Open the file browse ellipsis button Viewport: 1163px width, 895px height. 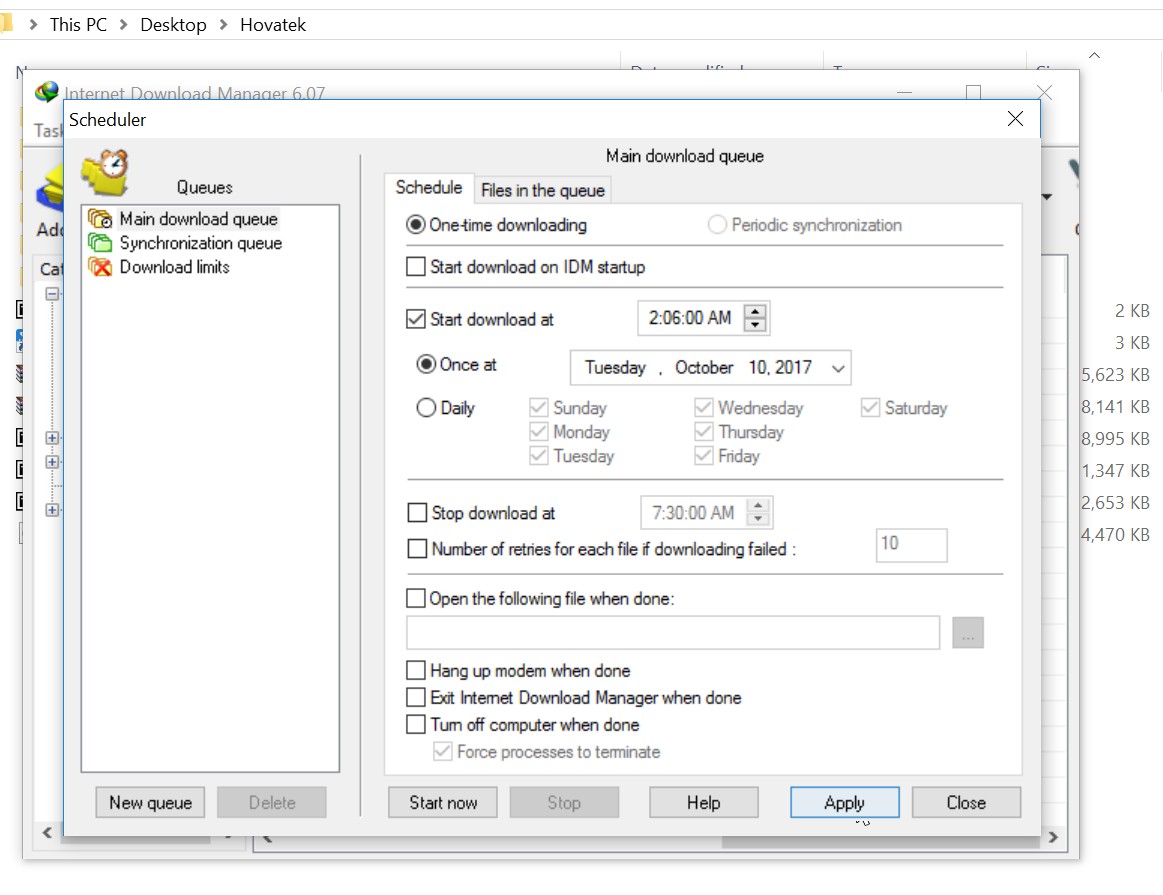click(967, 632)
